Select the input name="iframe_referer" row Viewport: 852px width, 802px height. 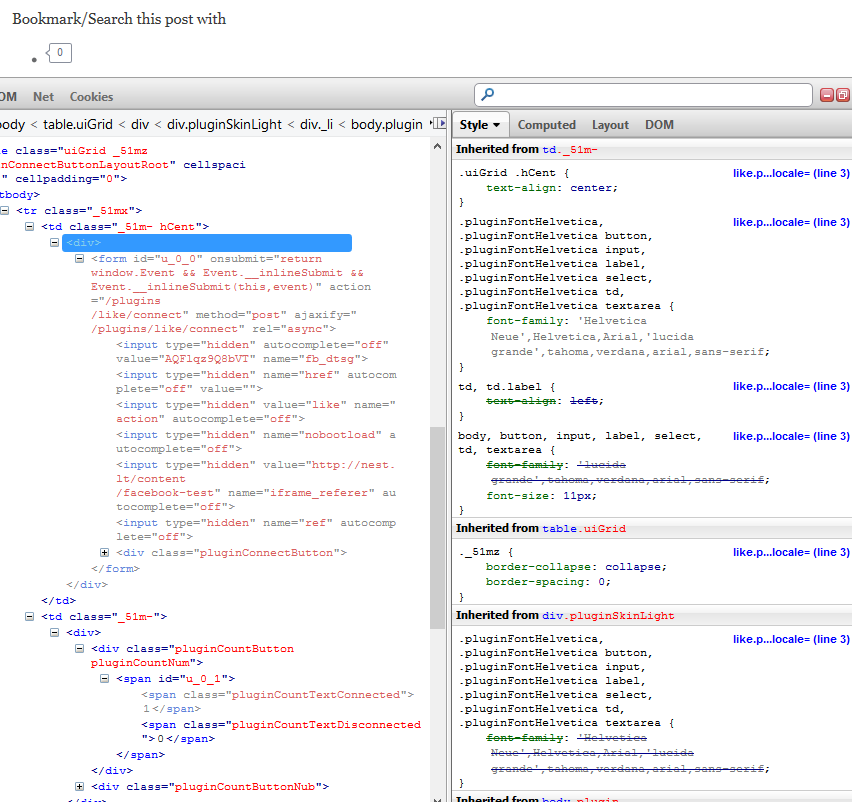[x=256, y=485]
